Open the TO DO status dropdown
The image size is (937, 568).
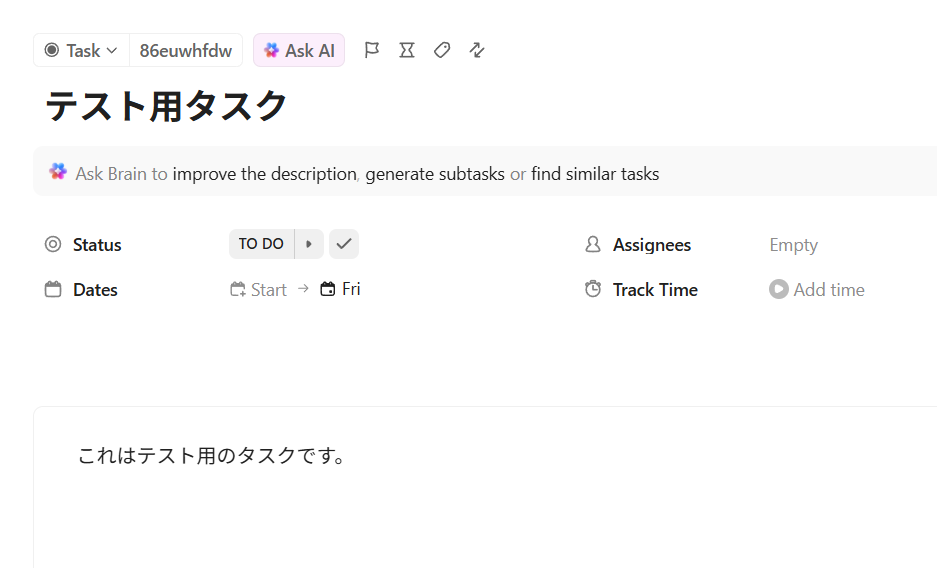[261, 244]
